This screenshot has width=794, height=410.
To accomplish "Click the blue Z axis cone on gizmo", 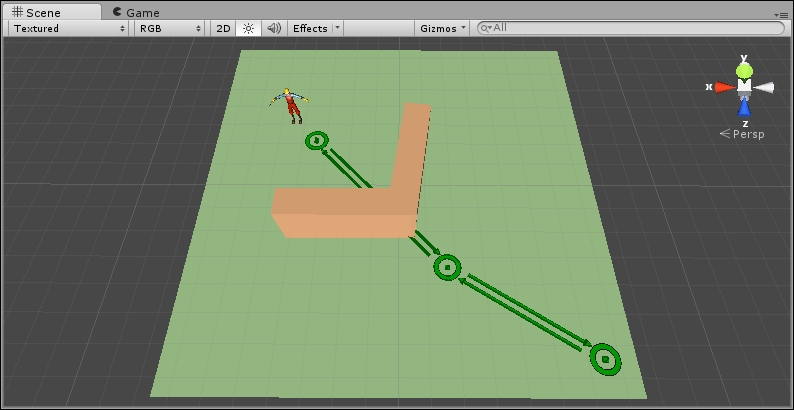I will click(x=744, y=108).
